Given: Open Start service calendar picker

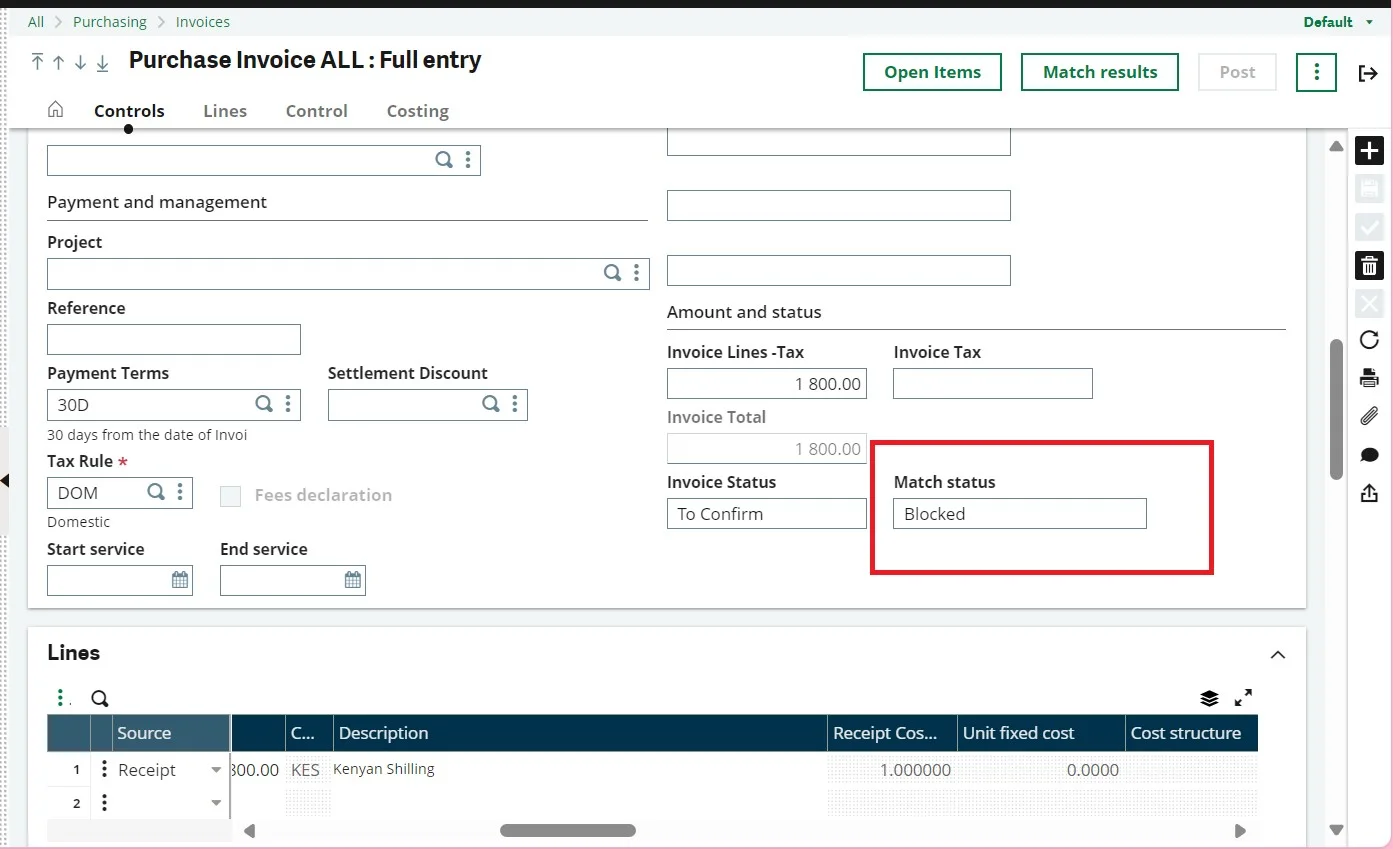Looking at the screenshot, I should [x=180, y=580].
